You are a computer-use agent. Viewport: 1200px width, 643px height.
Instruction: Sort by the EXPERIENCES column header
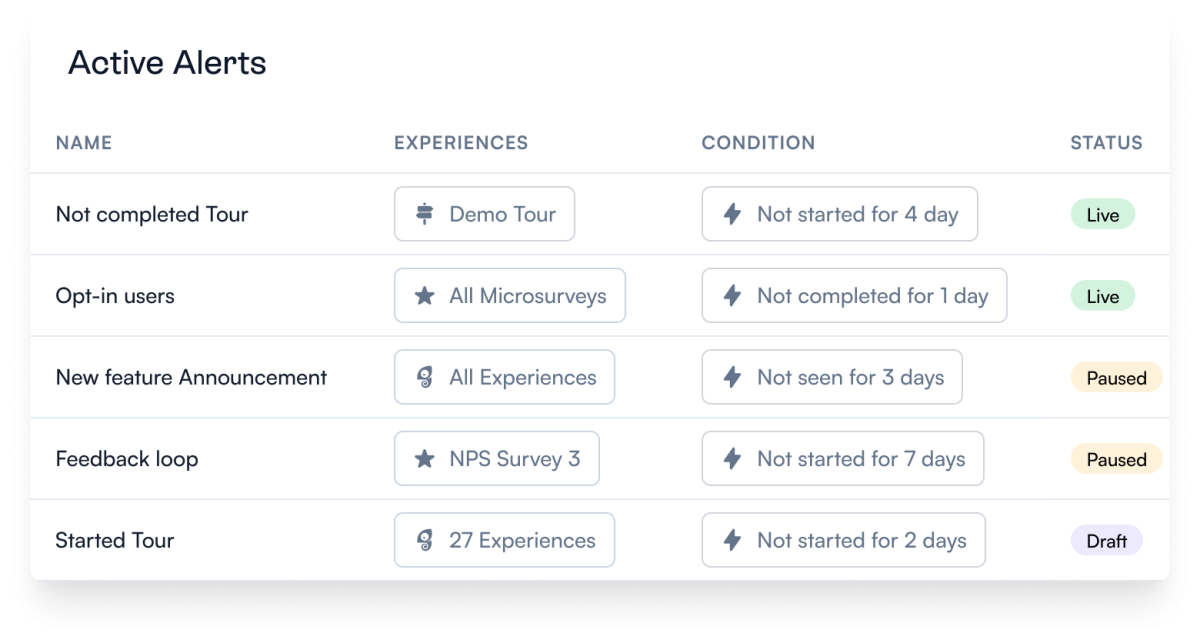tap(461, 143)
